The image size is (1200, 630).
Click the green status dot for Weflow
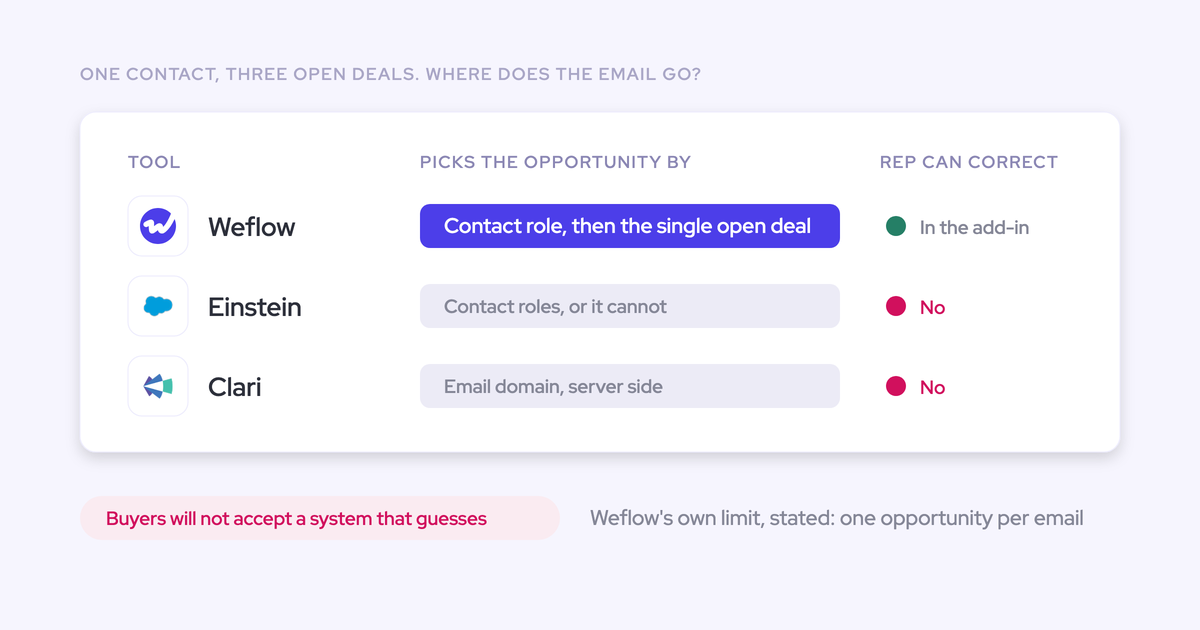coord(896,226)
